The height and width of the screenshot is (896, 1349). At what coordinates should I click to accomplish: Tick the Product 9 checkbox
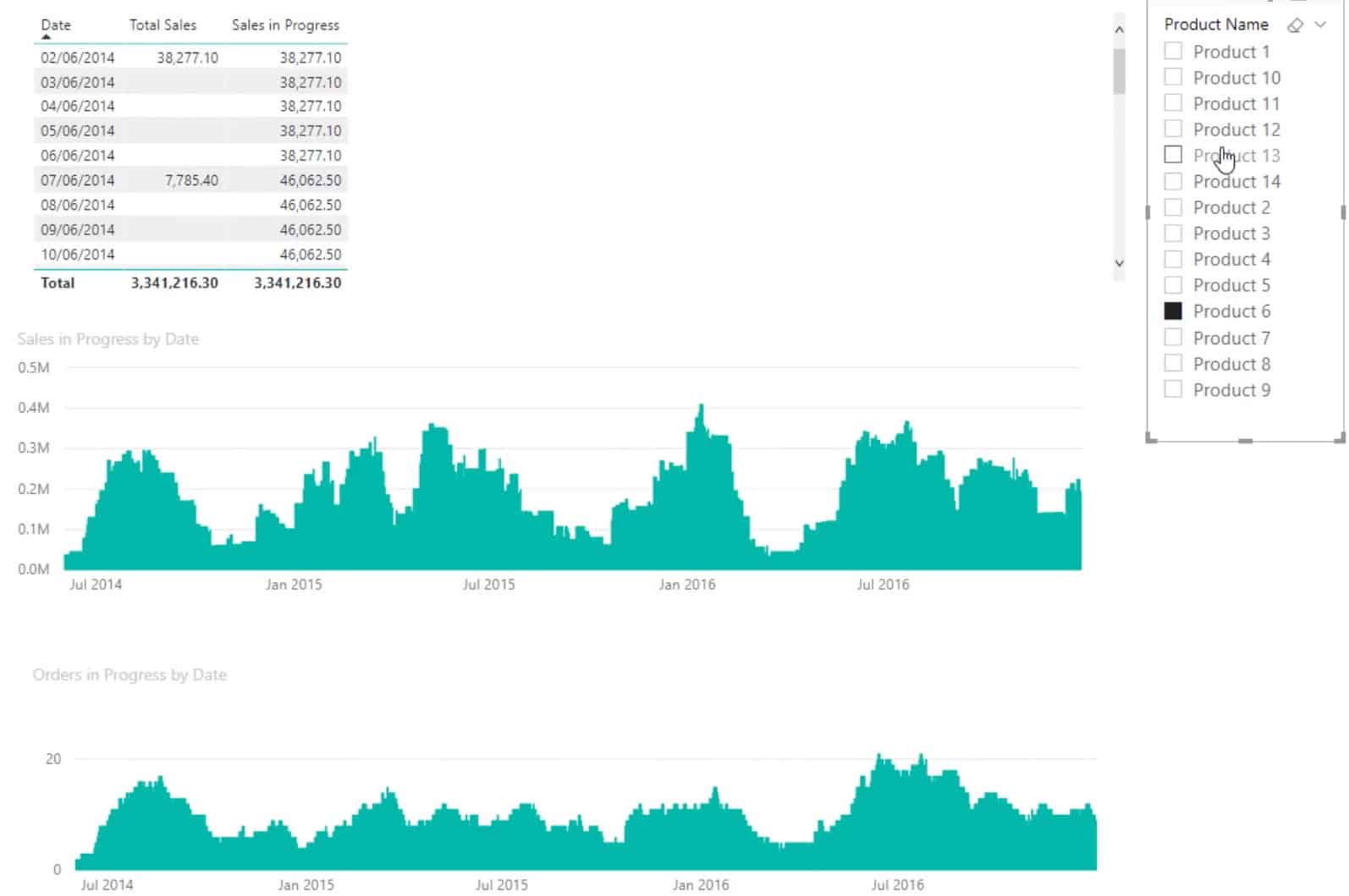(1173, 389)
